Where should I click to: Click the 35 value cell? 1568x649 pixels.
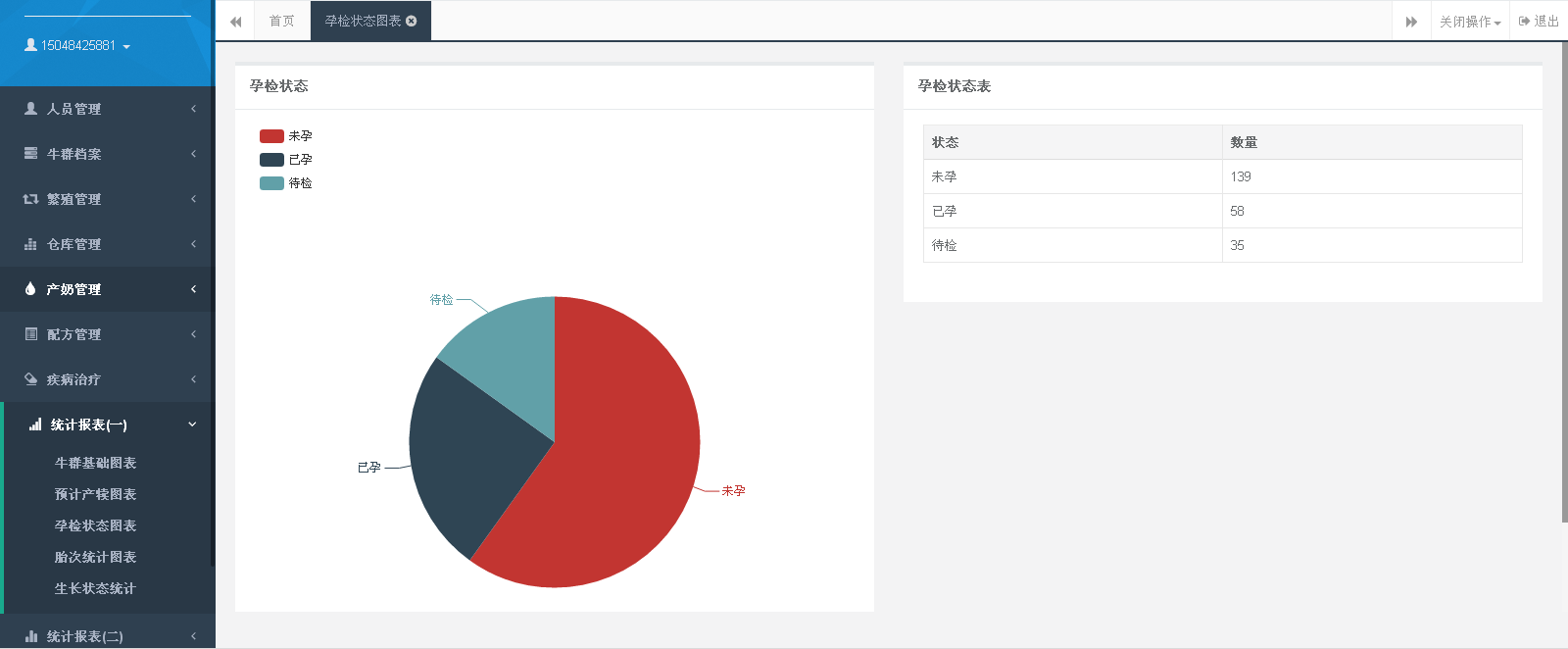pyautogui.click(x=1372, y=245)
